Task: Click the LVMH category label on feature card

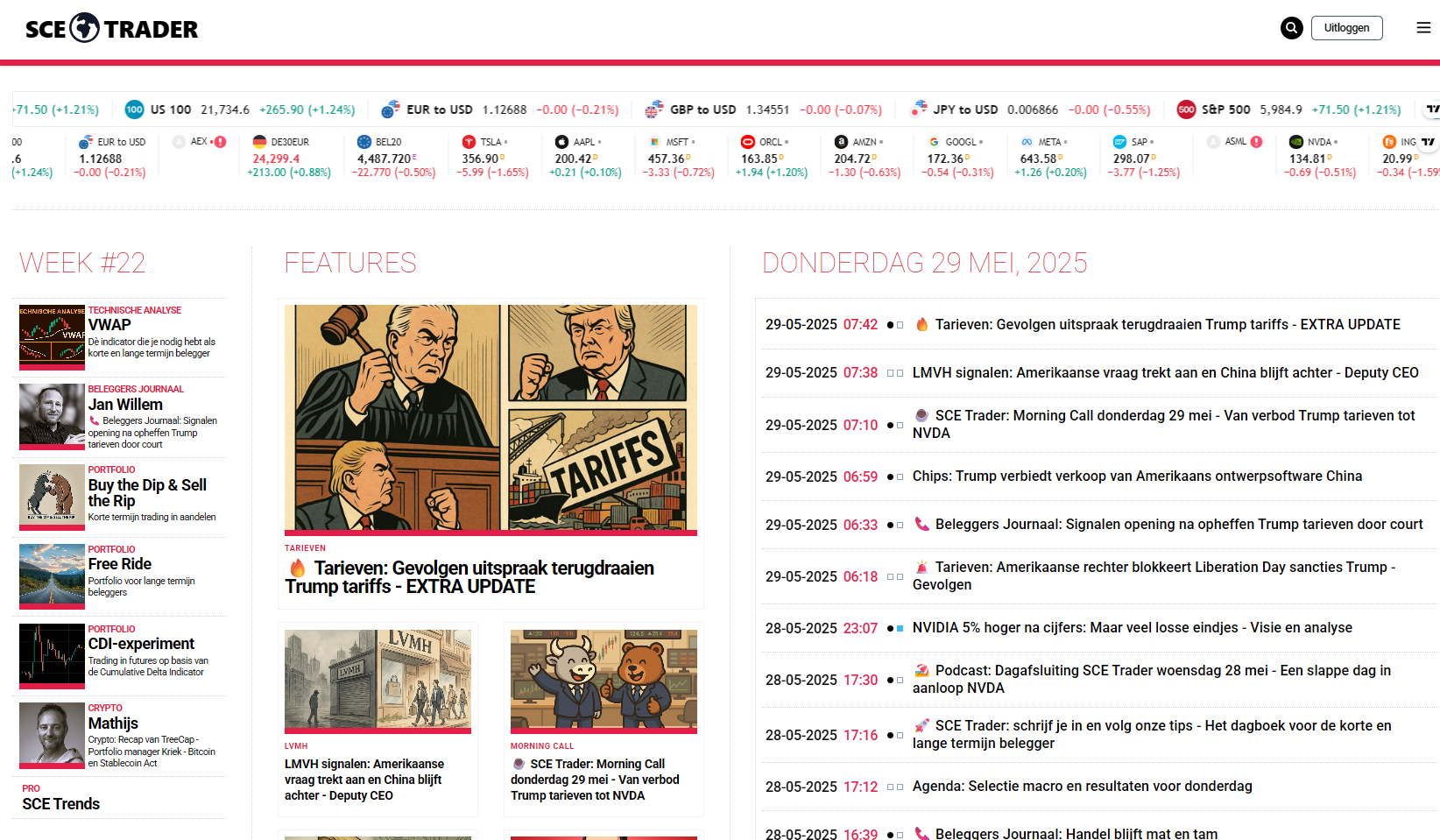Action: (x=296, y=746)
